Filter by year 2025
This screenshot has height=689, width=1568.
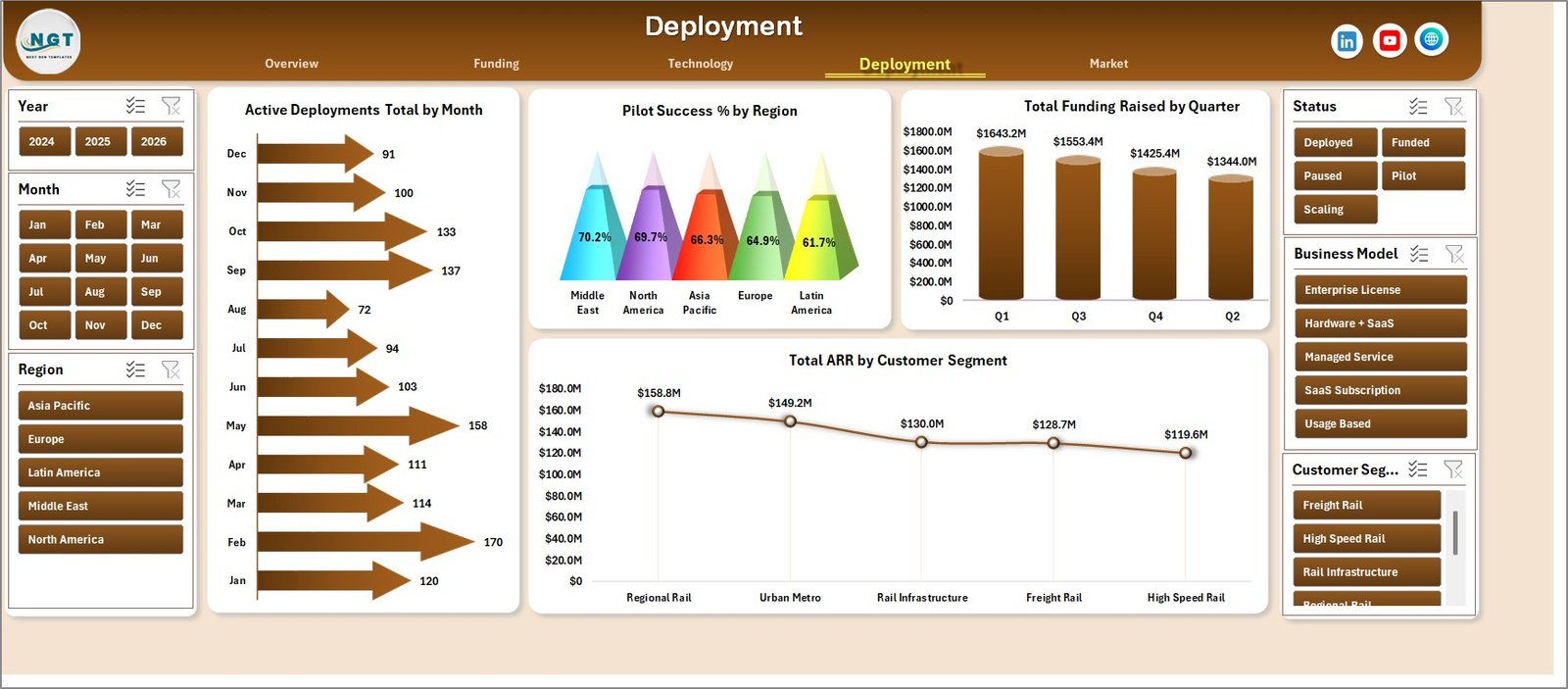(100, 142)
